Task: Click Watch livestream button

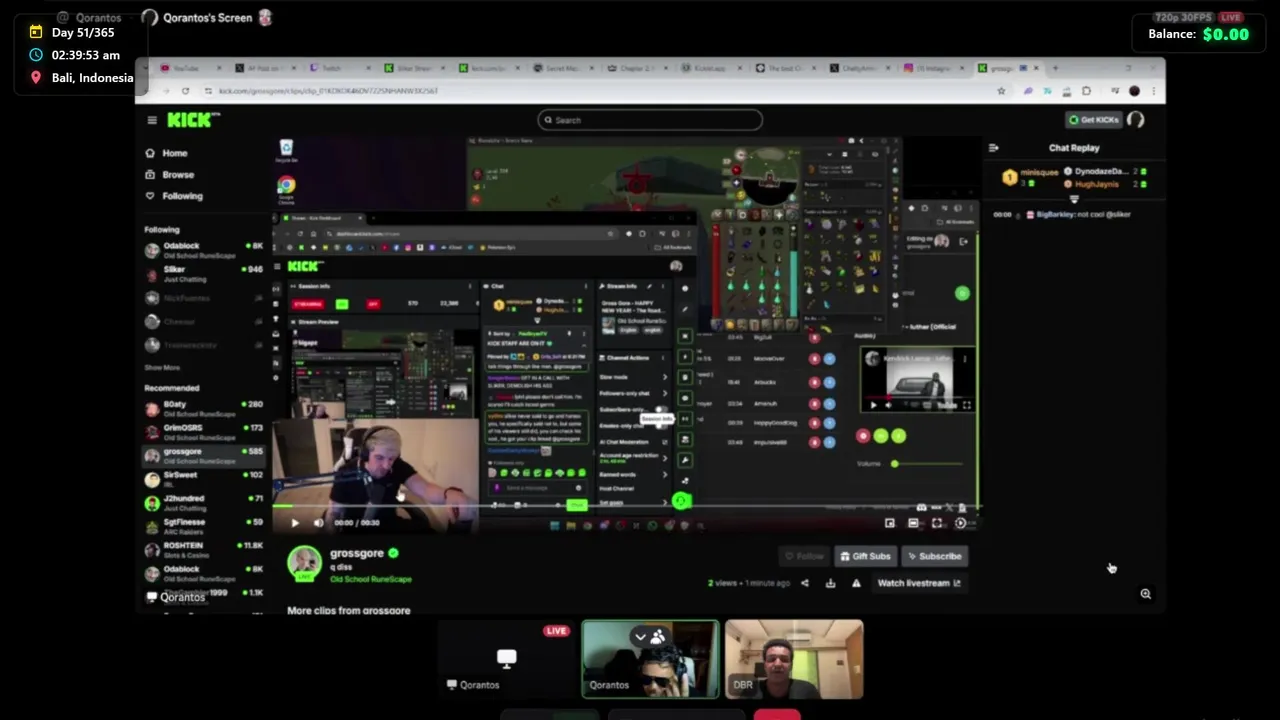Action: 919,583
